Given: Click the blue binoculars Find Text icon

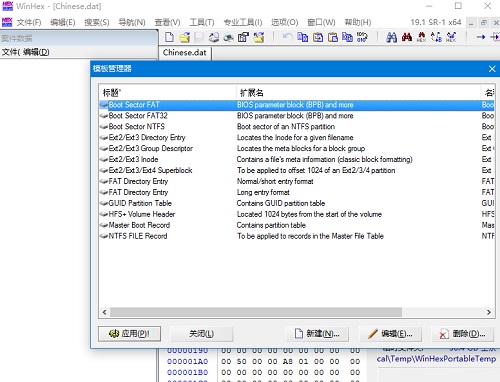Looking at the screenshot, I should tap(391, 37).
